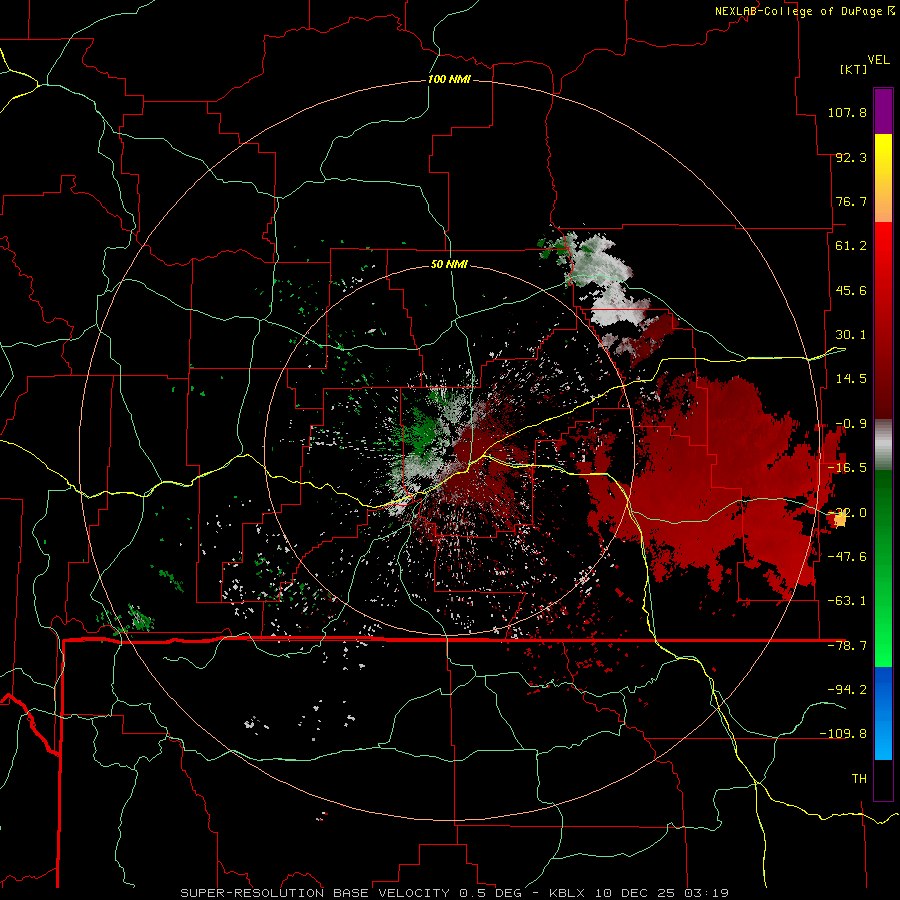Click the VEL legend heading
This screenshot has width=900, height=900.
[878, 60]
